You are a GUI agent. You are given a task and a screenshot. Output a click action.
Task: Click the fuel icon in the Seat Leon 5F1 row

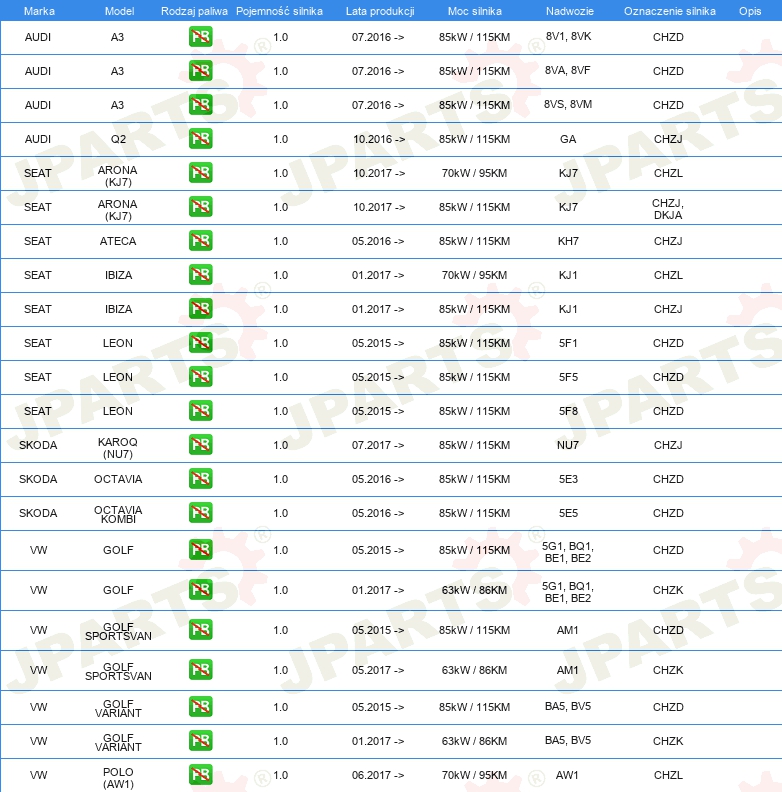tap(201, 342)
